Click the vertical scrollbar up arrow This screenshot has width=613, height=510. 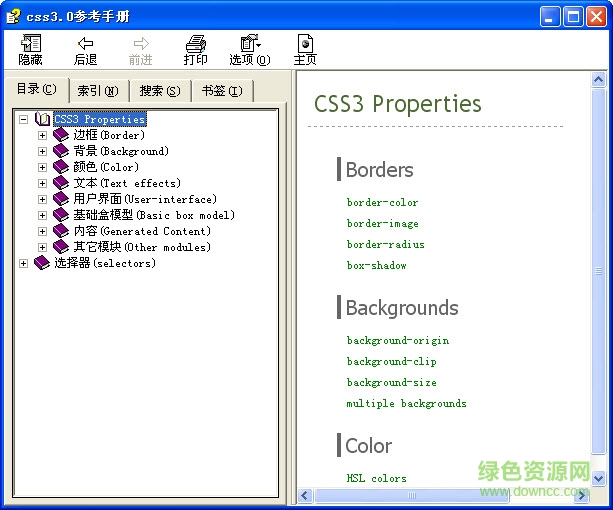pyautogui.click(x=598, y=80)
